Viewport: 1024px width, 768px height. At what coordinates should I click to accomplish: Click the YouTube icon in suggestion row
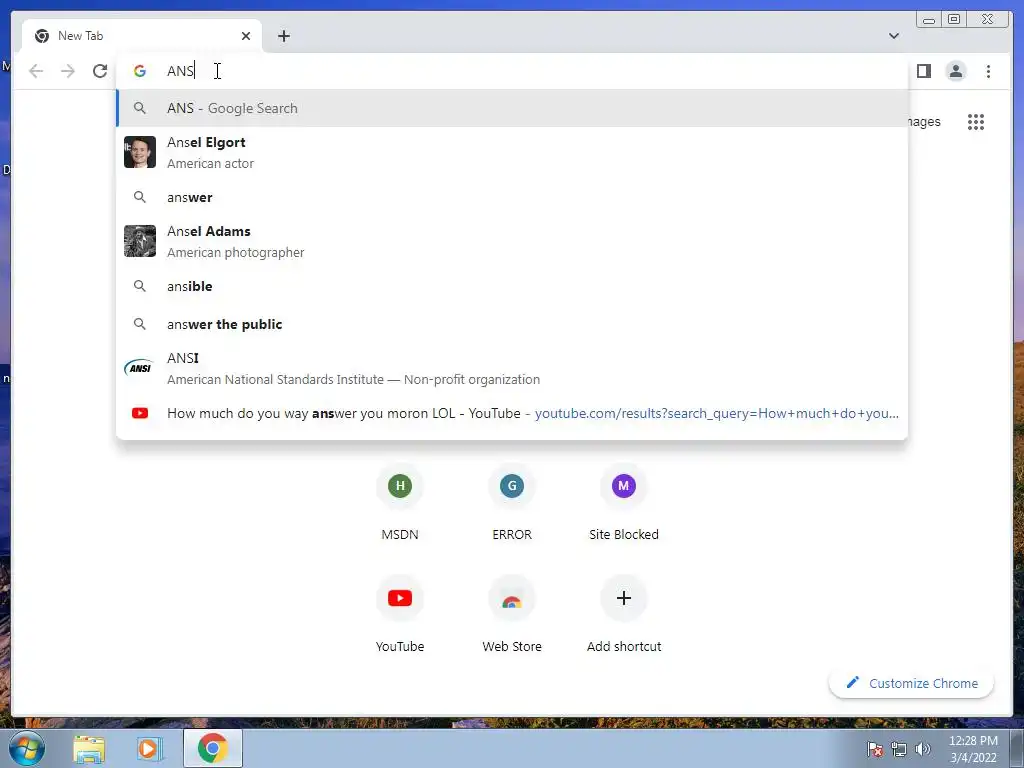(140, 413)
